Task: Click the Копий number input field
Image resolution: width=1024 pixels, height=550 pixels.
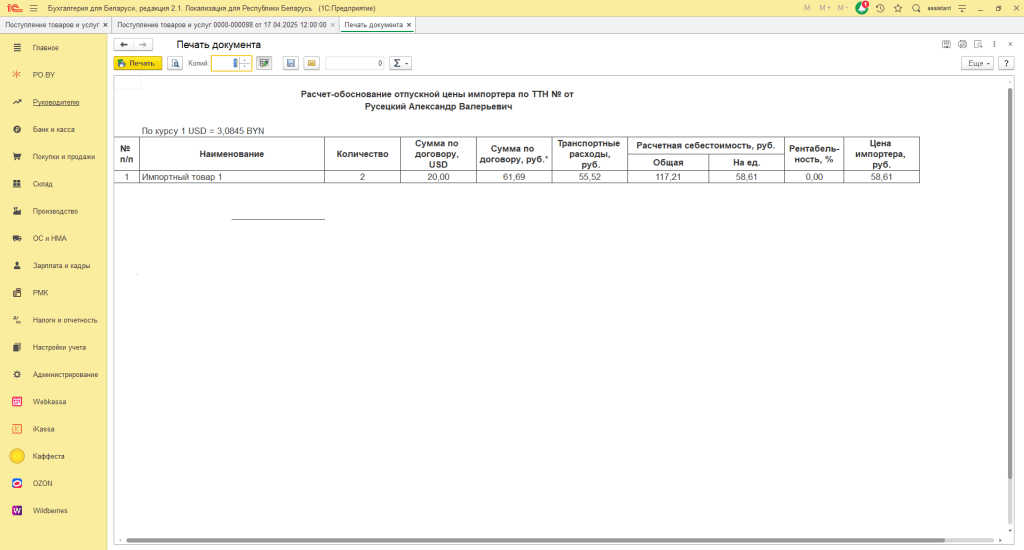Action: pyautogui.click(x=225, y=63)
